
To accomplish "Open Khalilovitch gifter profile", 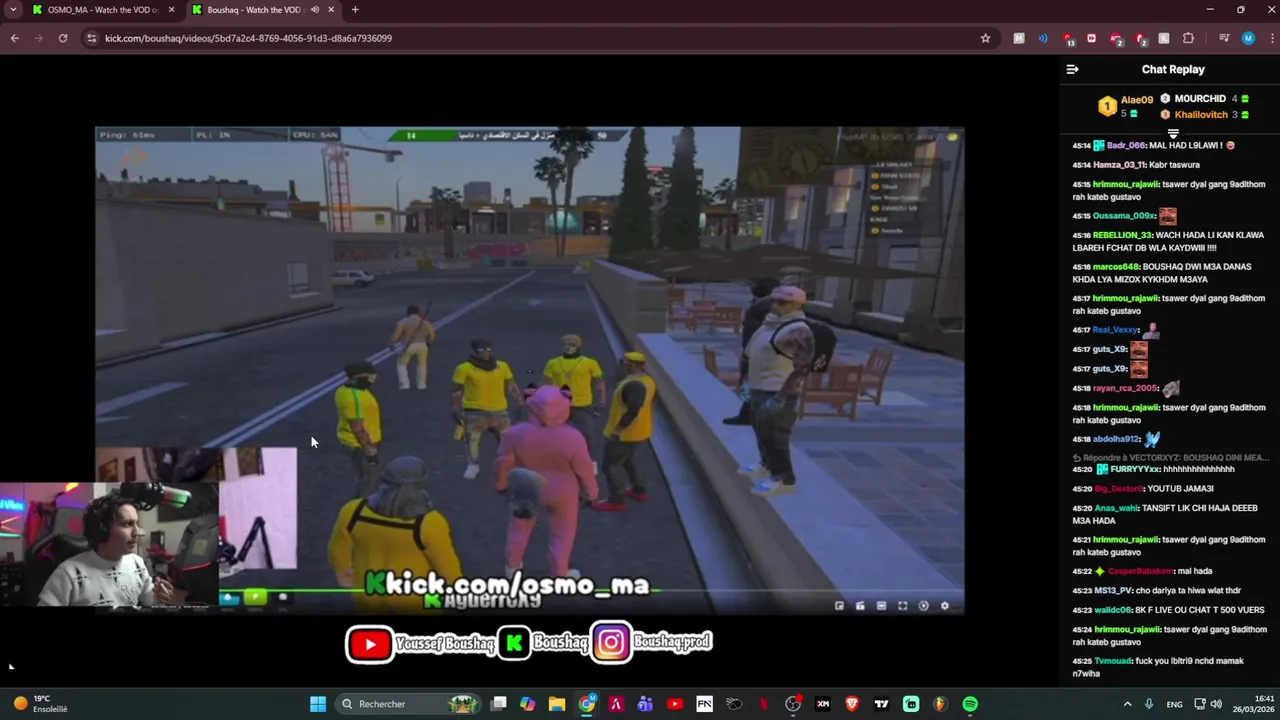I will [1201, 115].
